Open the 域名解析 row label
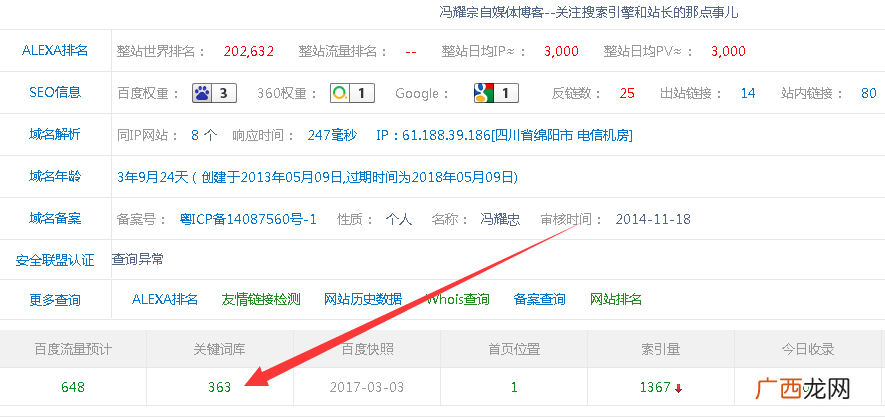885x417 pixels. 55,134
